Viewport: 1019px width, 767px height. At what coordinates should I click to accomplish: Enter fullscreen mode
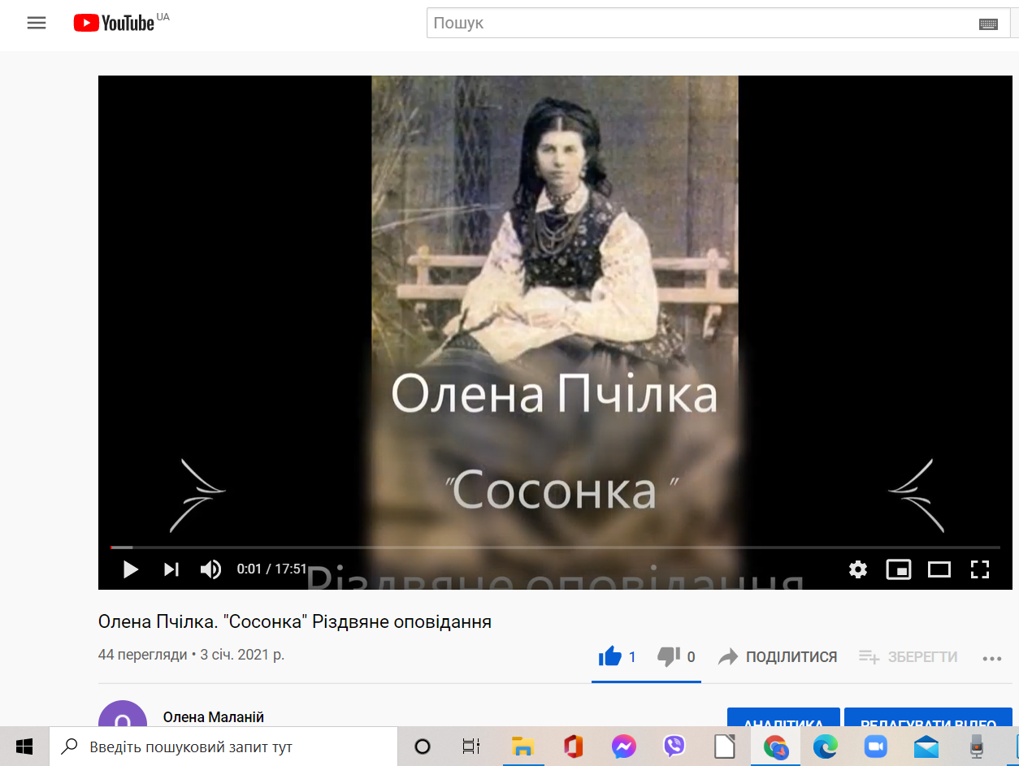pos(980,568)
